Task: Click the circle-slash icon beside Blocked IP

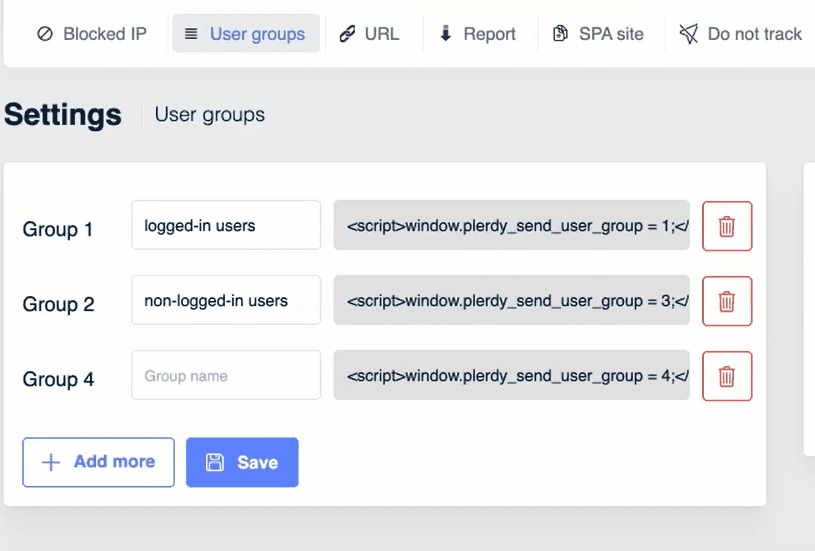Action: click(x=45, y=34)
